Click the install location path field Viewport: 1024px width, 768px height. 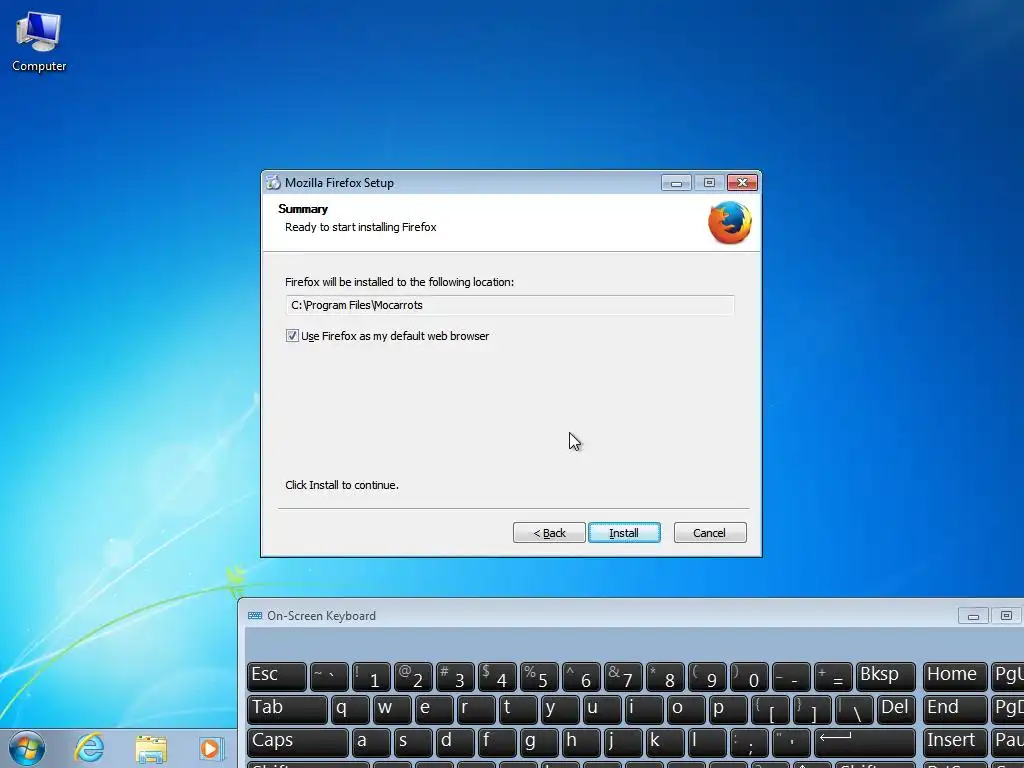coord(510,305)
